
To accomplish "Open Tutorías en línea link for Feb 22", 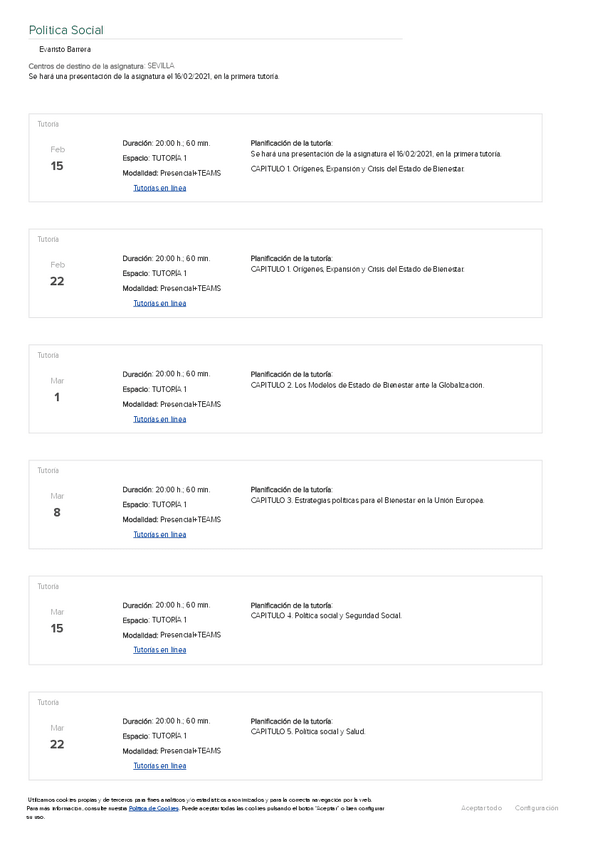I will tap(160, 303).
